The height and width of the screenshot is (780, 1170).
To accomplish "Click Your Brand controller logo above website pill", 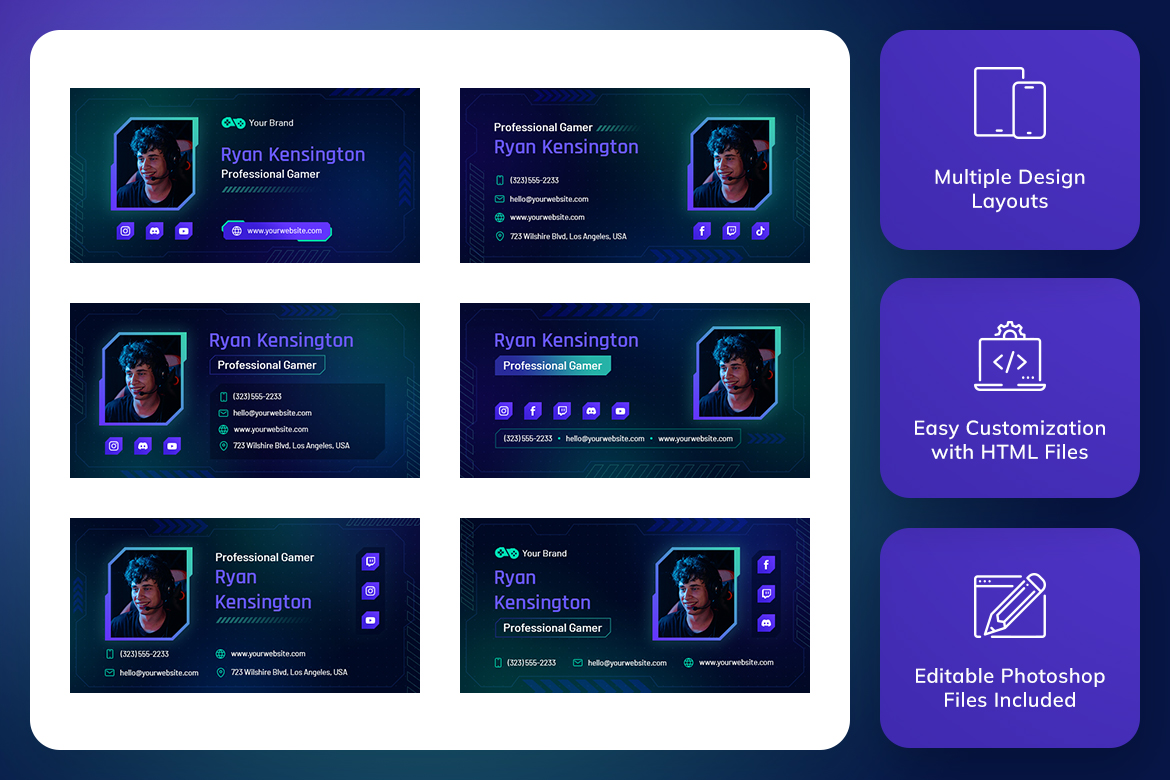I will 233,123.
